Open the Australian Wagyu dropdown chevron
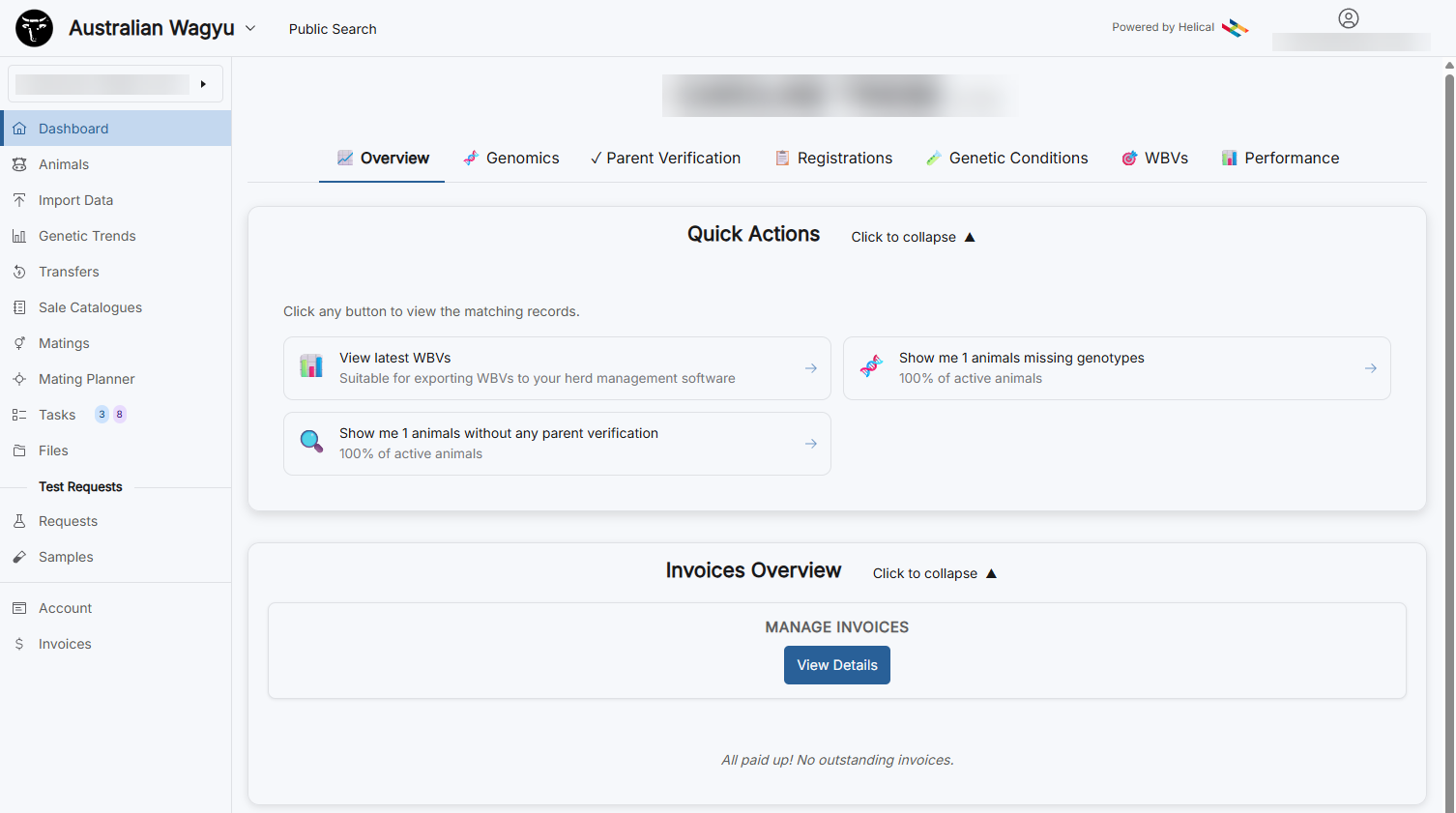Viewport: 1456px width, 813px height. (x=250, y=29)
